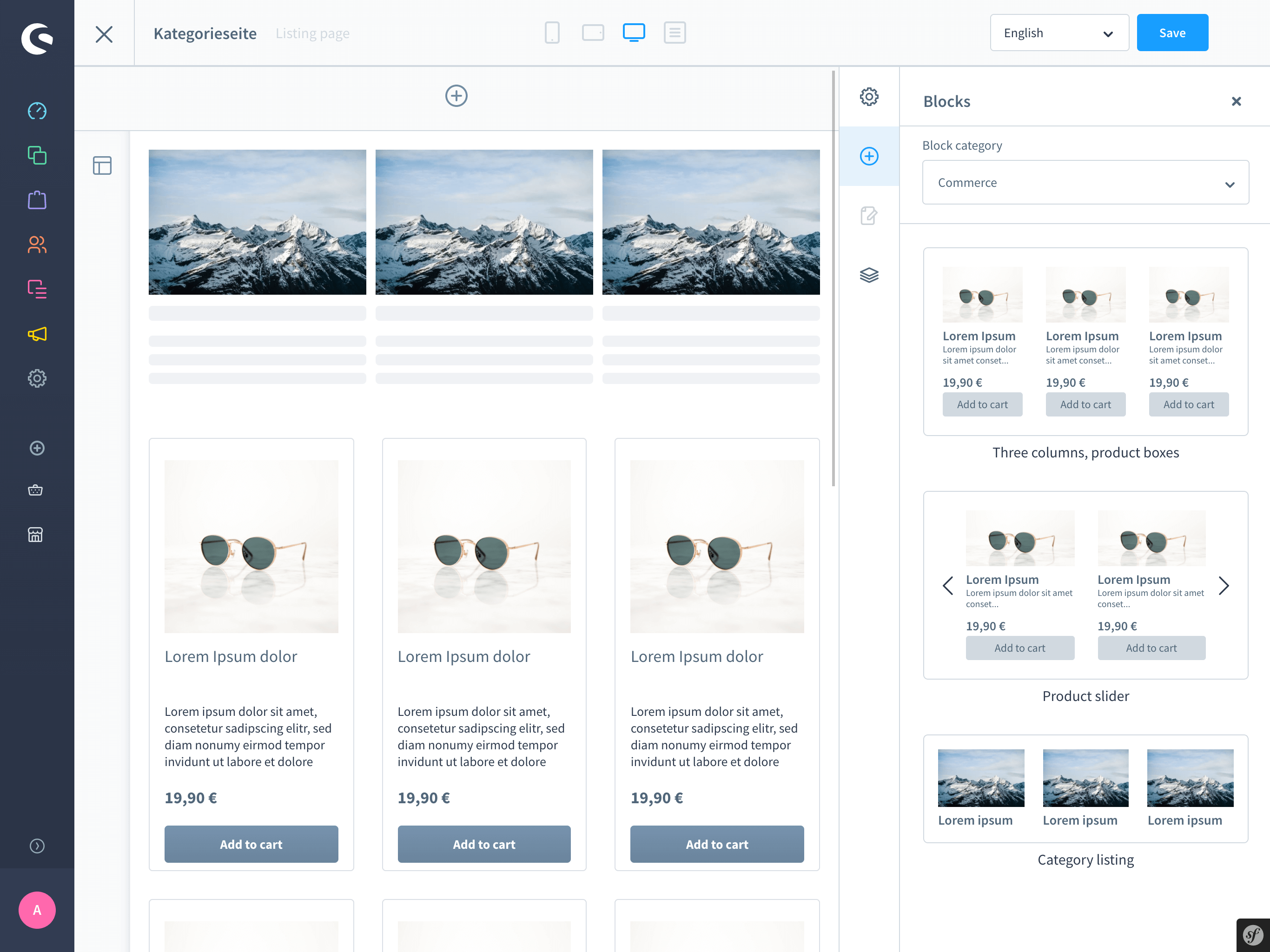Select the edit/pencil panel icon

coord(868,215)
